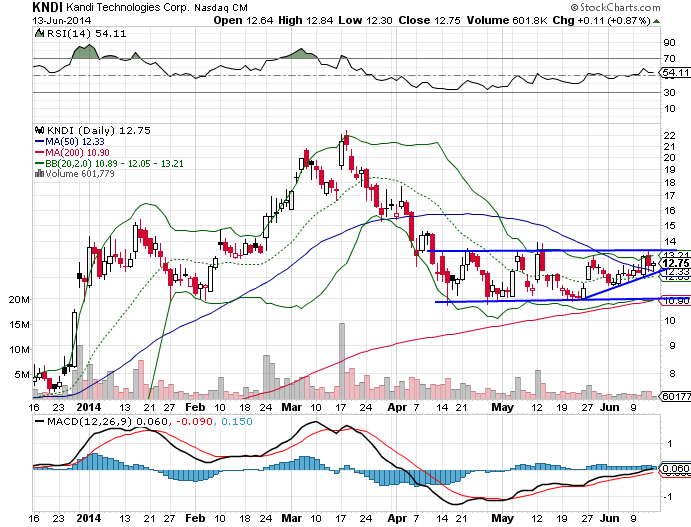Click the volume bars icon in legend
691x527 pixels.
[39, 174]
